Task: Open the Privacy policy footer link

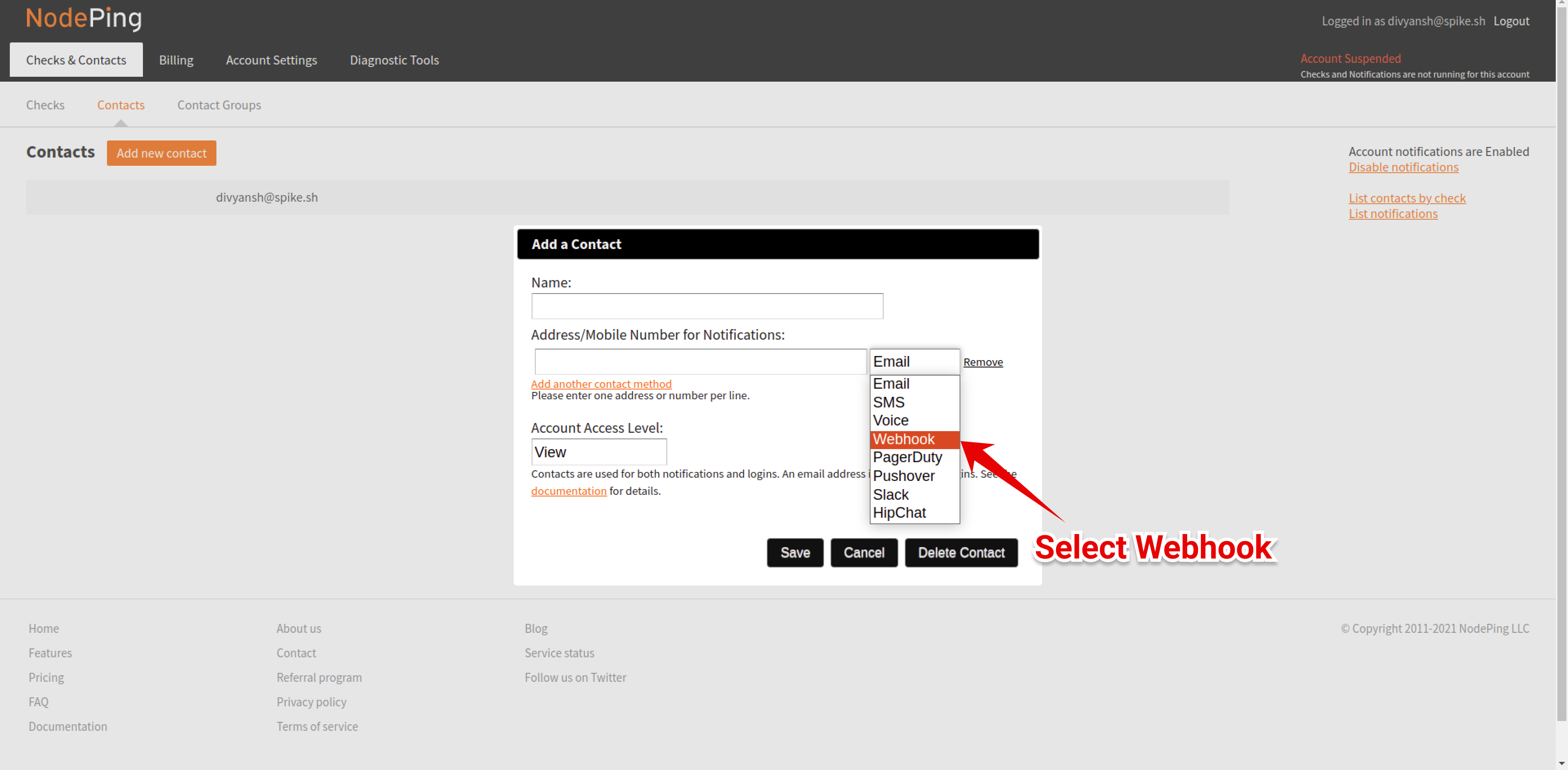Action: coord(312,702)
